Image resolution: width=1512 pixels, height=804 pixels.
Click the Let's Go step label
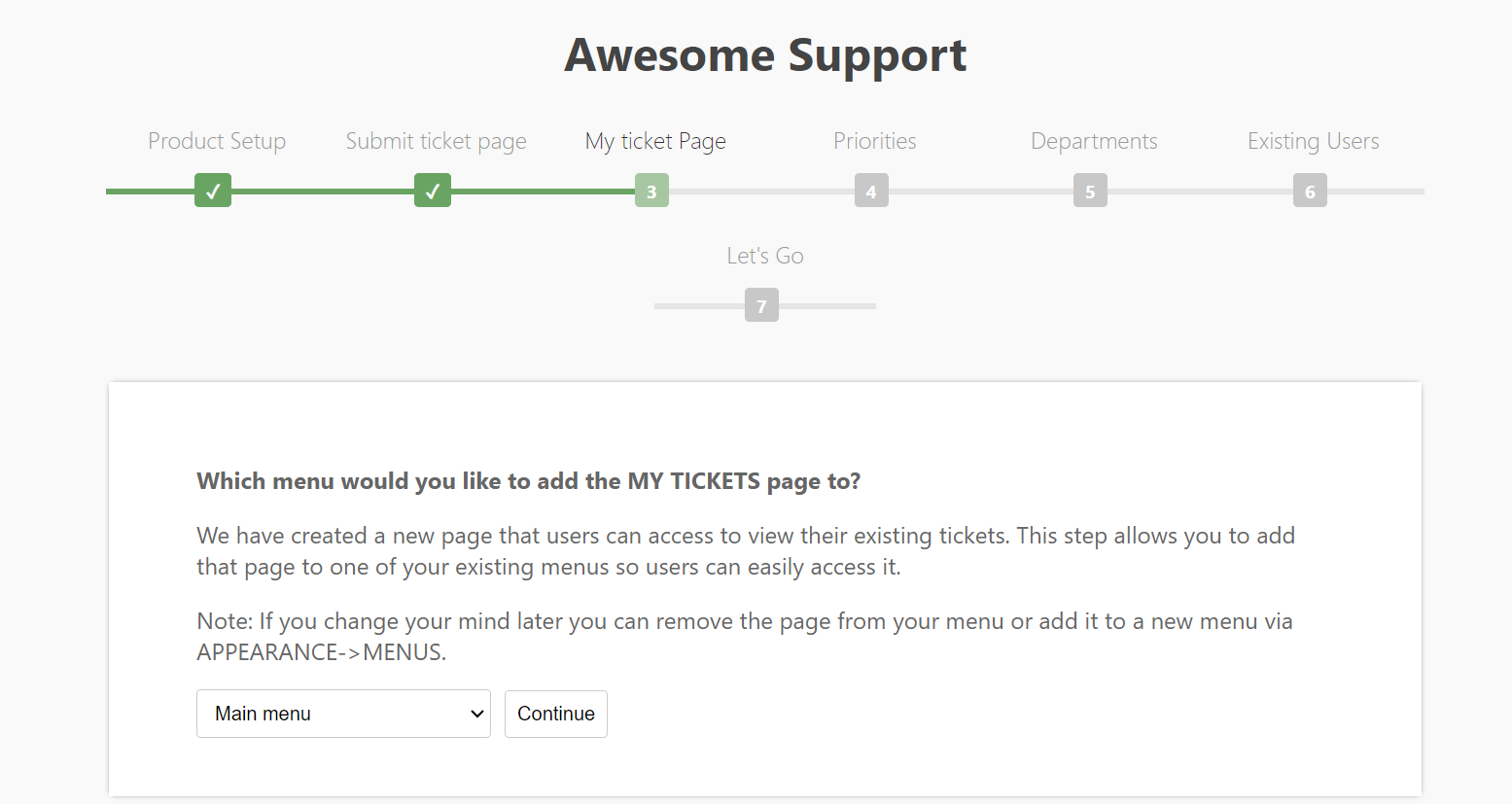[764, 256]
